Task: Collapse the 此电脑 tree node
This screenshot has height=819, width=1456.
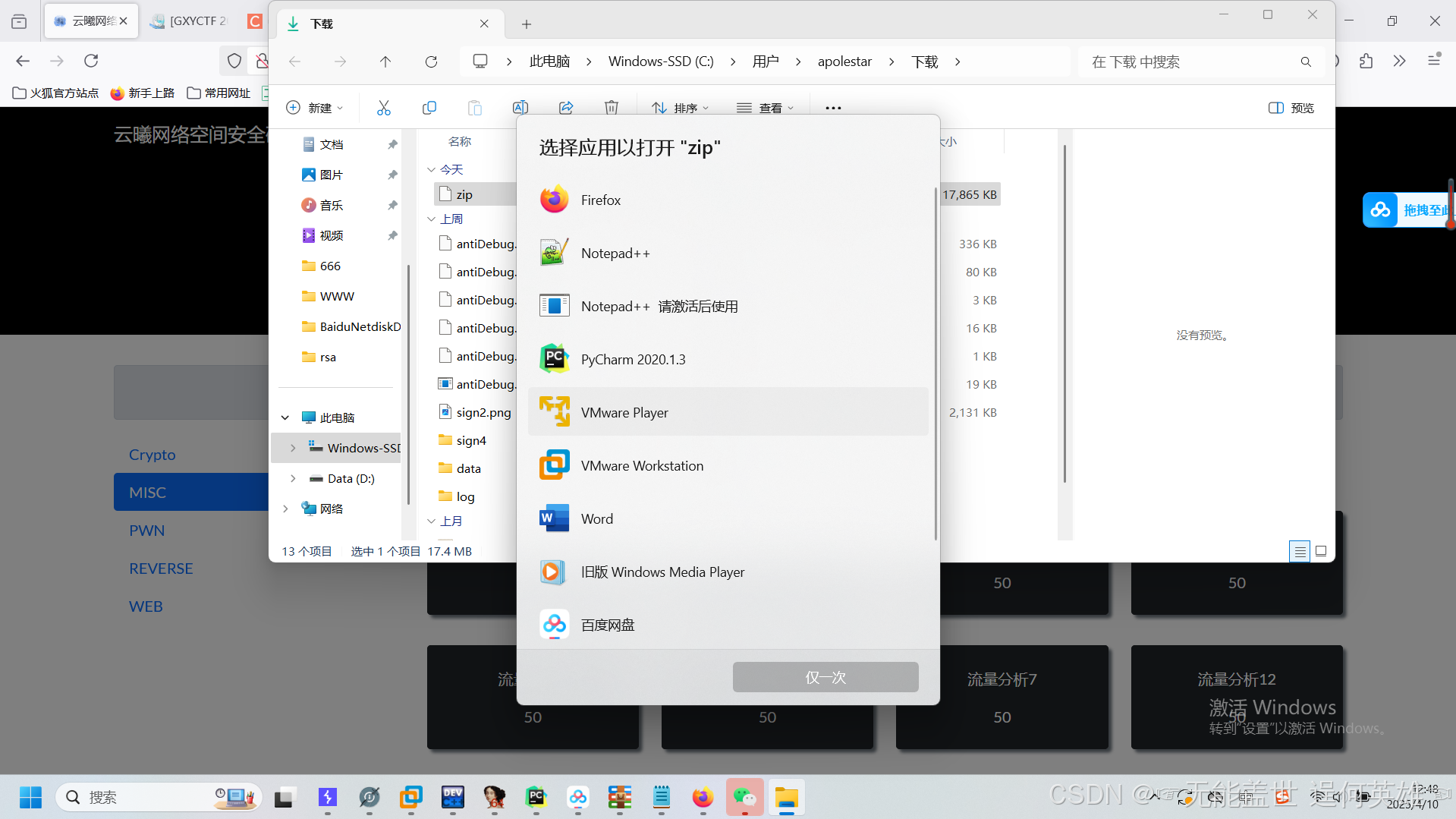Action: (285, 417)
